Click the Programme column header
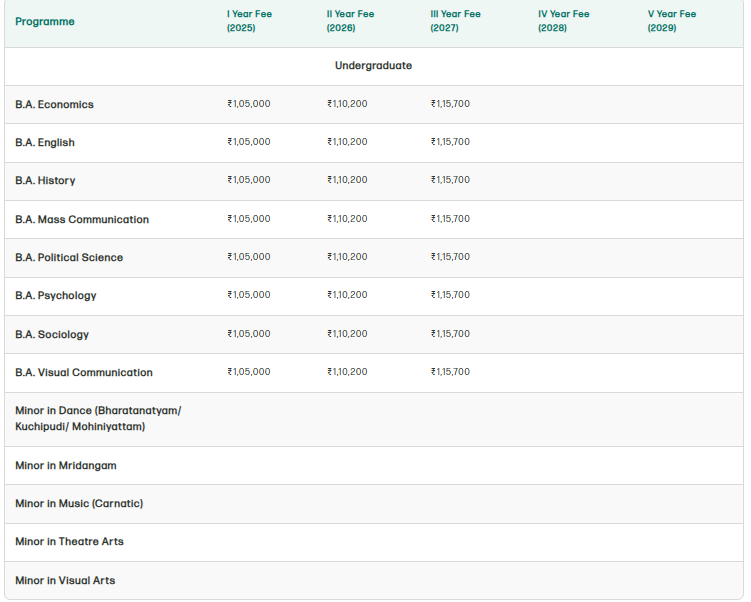751x602 pixels. click(x=45, y=22)
